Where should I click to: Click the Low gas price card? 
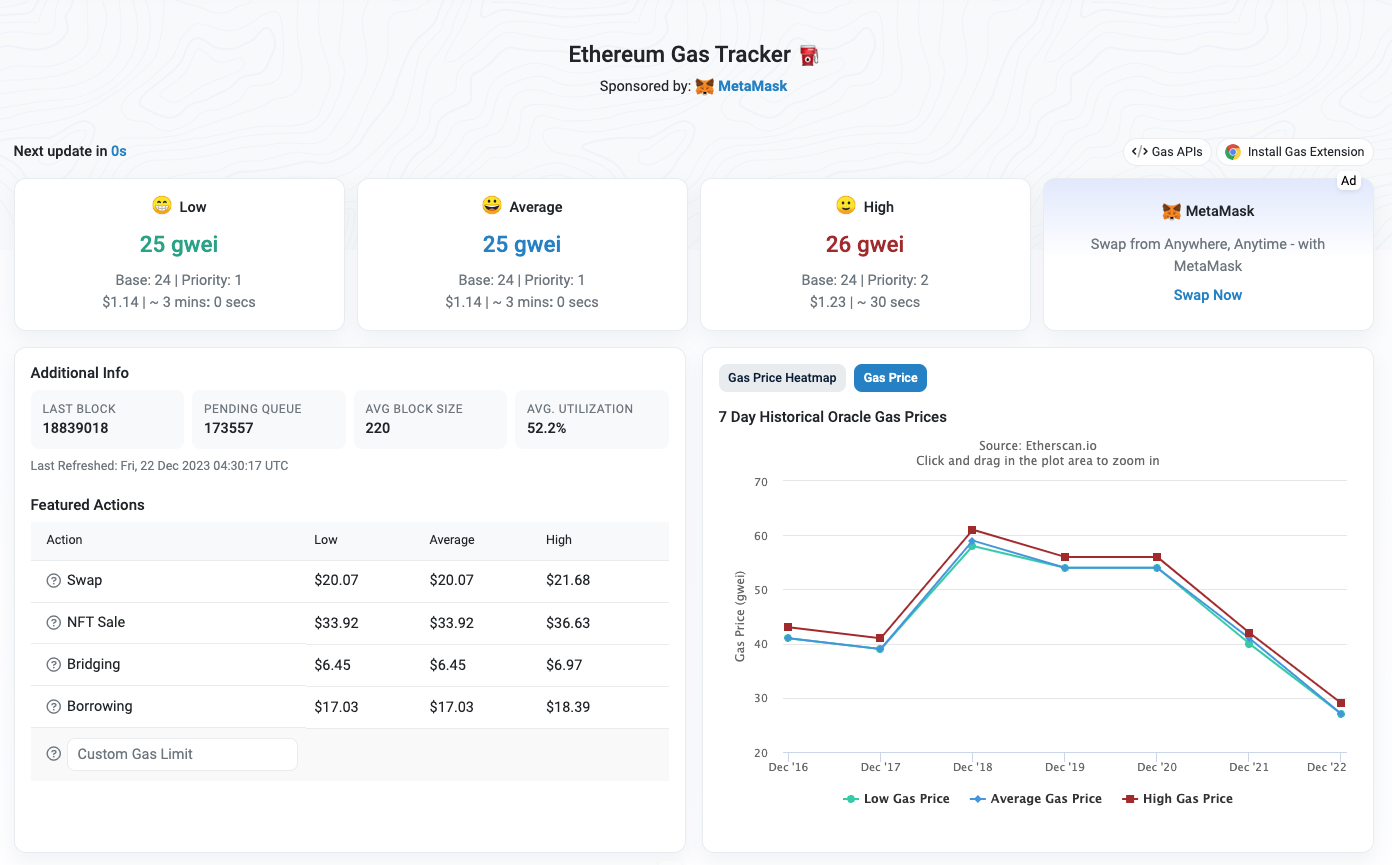pos(179,254)
